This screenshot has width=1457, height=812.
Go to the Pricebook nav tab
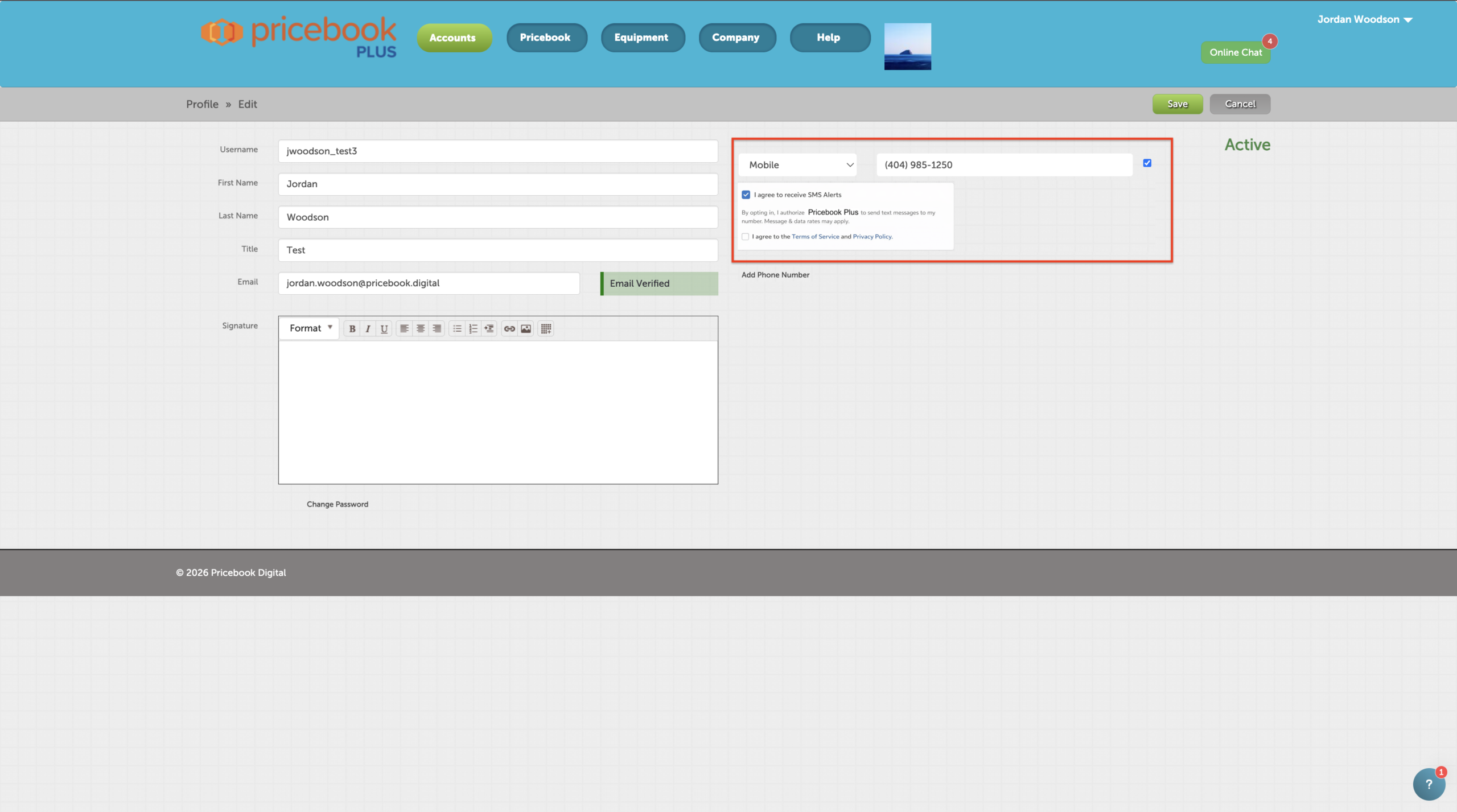[545, 38]
